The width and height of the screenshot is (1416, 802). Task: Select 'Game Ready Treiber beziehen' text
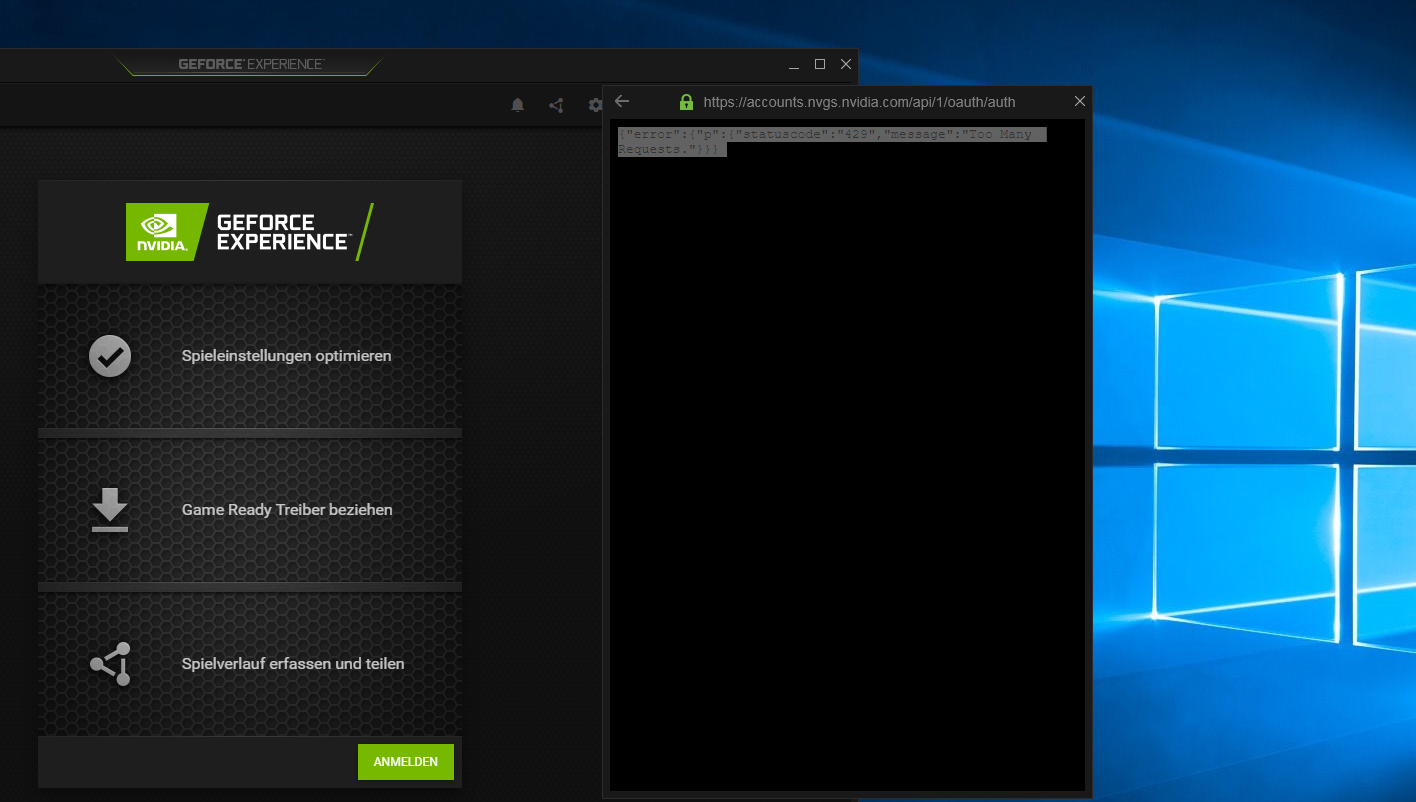coord(287,510)
